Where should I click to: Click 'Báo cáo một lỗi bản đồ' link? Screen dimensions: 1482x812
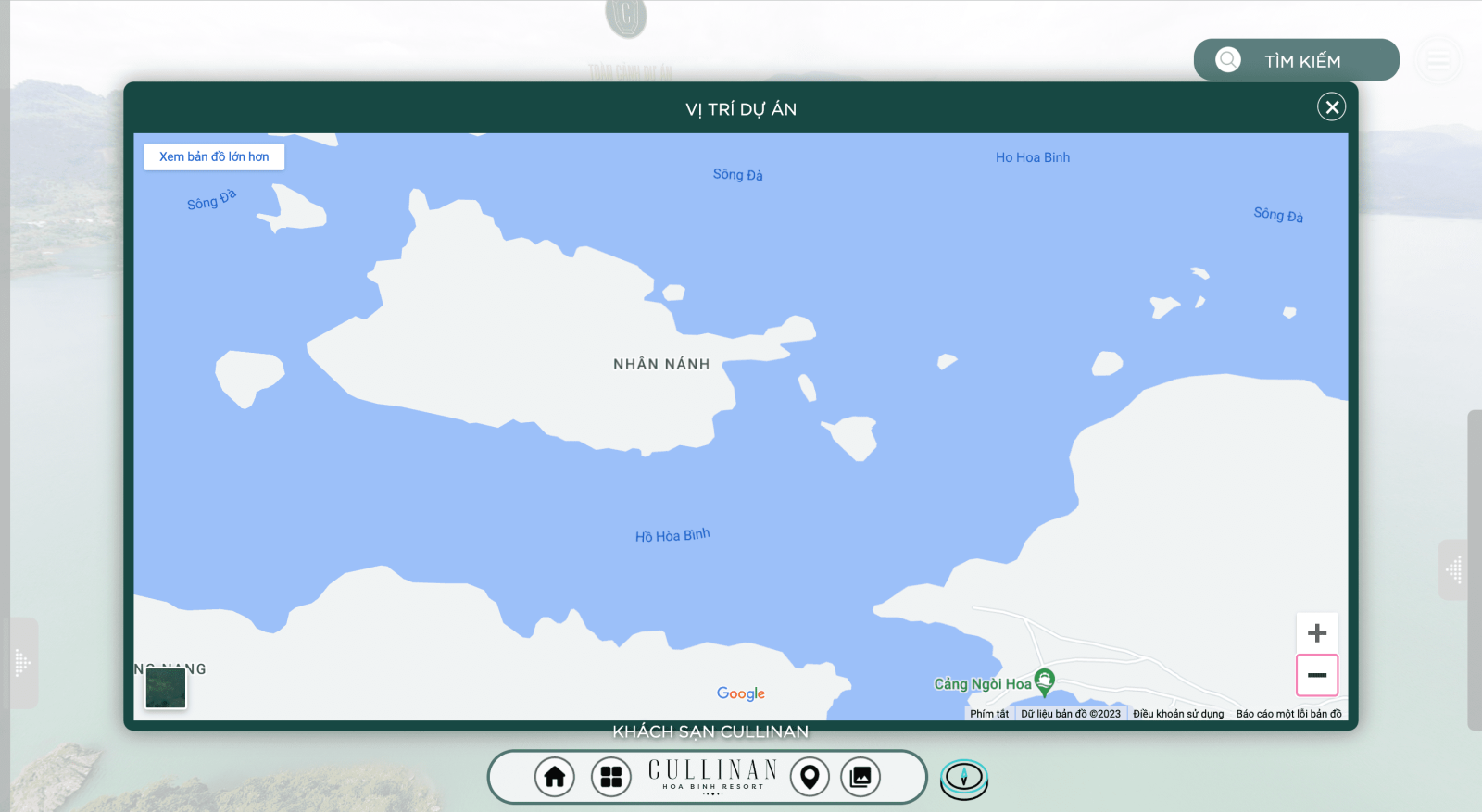pyautogui.click(x=1288, y=714)
